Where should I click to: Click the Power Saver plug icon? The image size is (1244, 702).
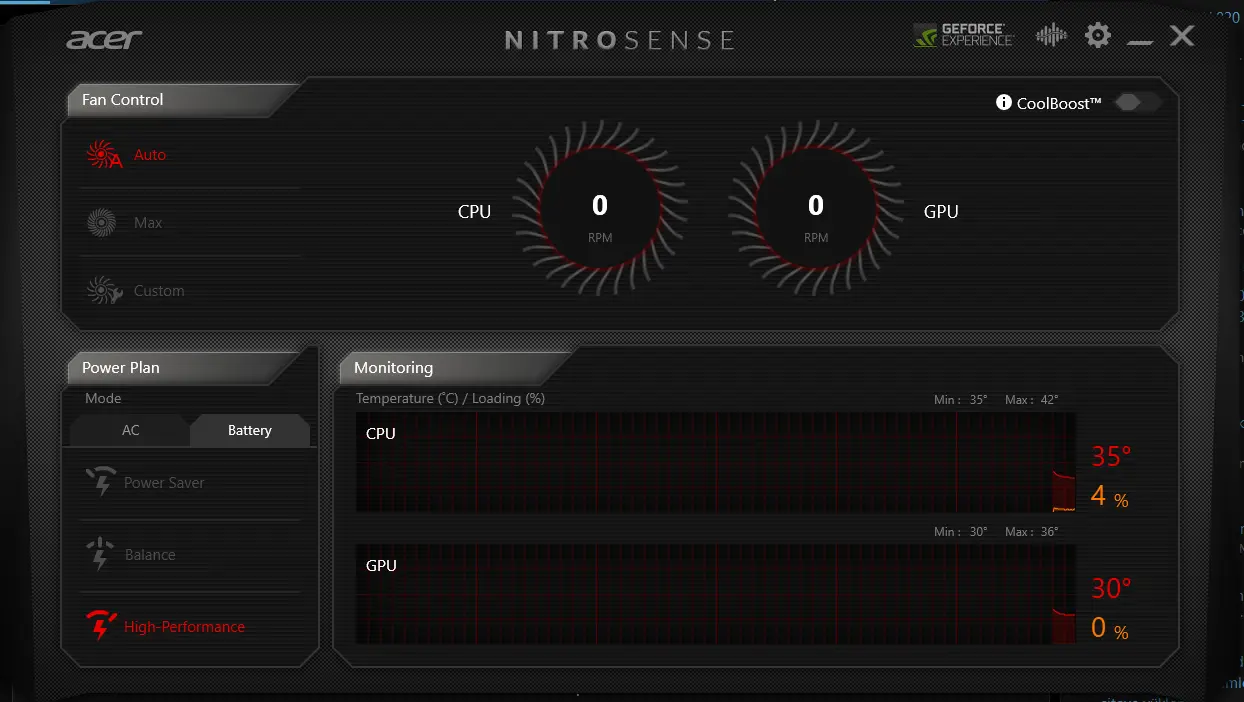pyautogui.click(x=101, y=482)
